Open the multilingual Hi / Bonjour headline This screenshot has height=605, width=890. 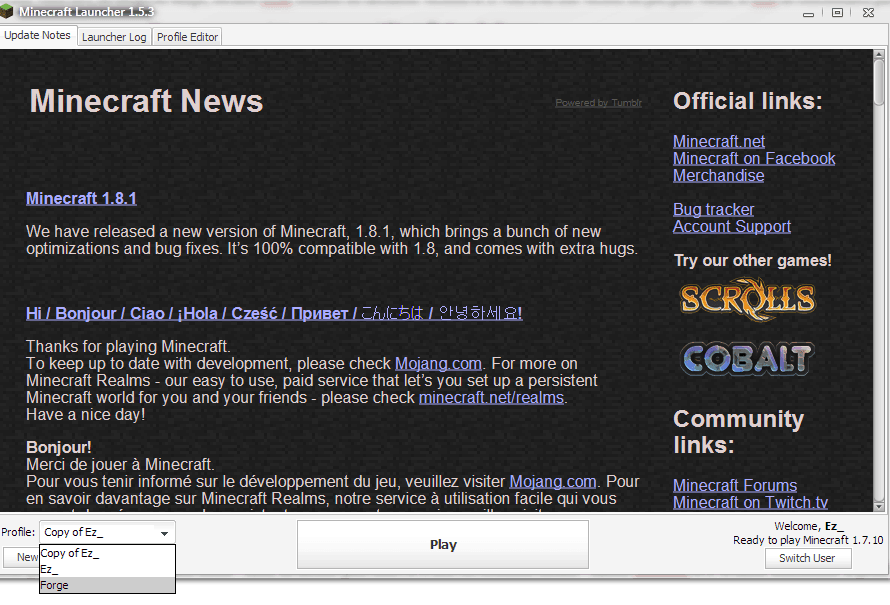(274, 313)
